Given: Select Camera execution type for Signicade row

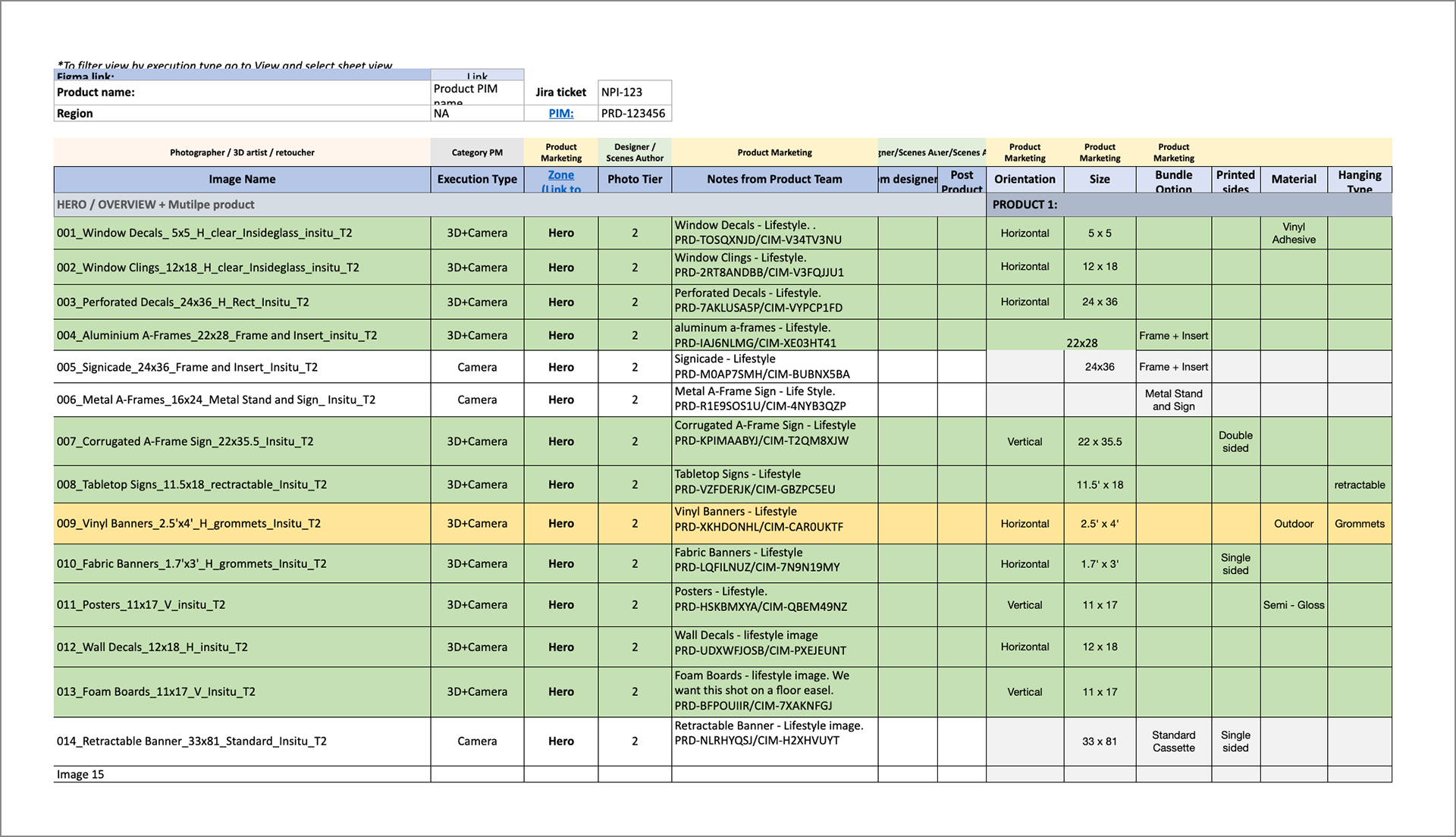Looking at the screenshot, I should coord(477,367).
